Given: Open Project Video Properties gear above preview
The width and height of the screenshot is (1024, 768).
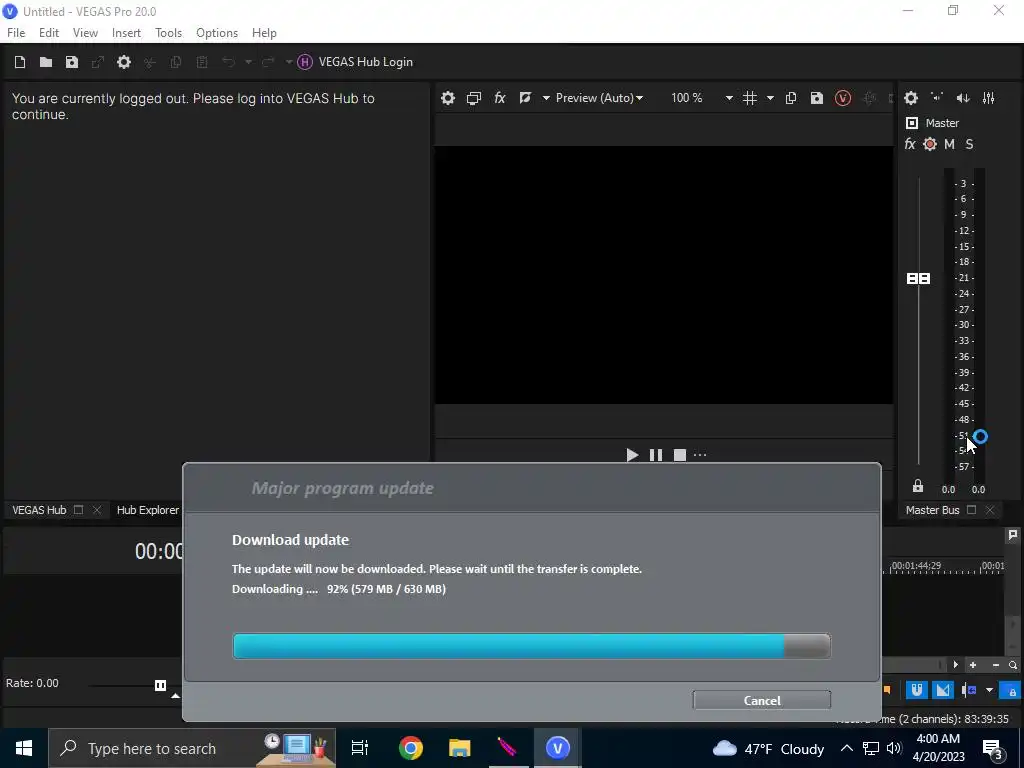Looking at the screenshot, I should (447, 98).
